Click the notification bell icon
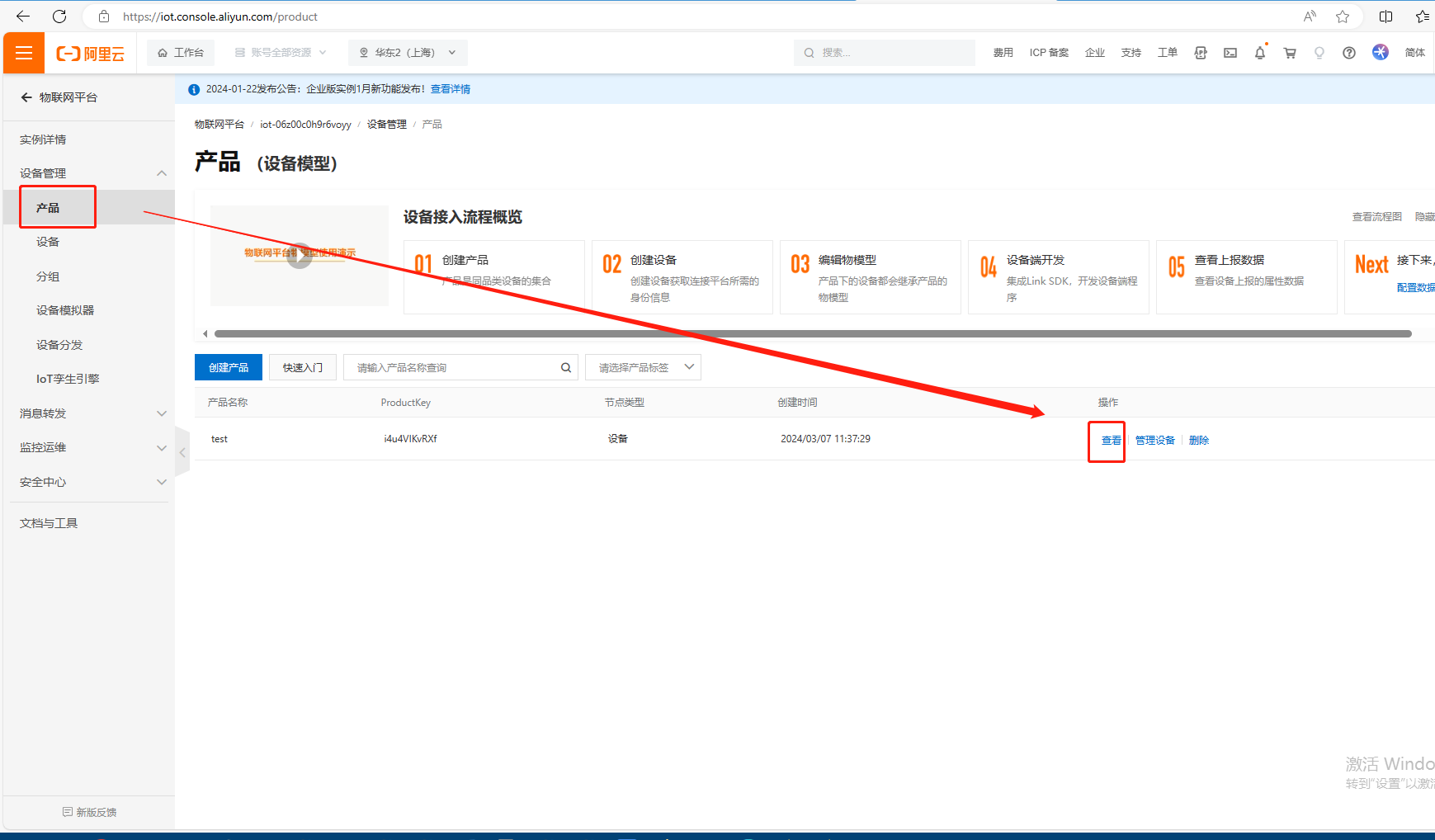This screenshot has height=840, width=1435. coord(1259,53)
